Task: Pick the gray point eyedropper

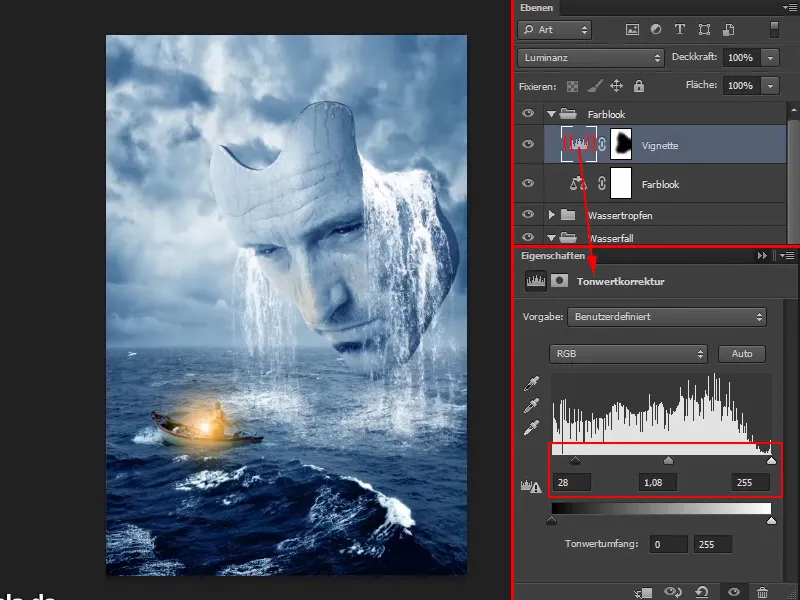Action: point(531,406)
